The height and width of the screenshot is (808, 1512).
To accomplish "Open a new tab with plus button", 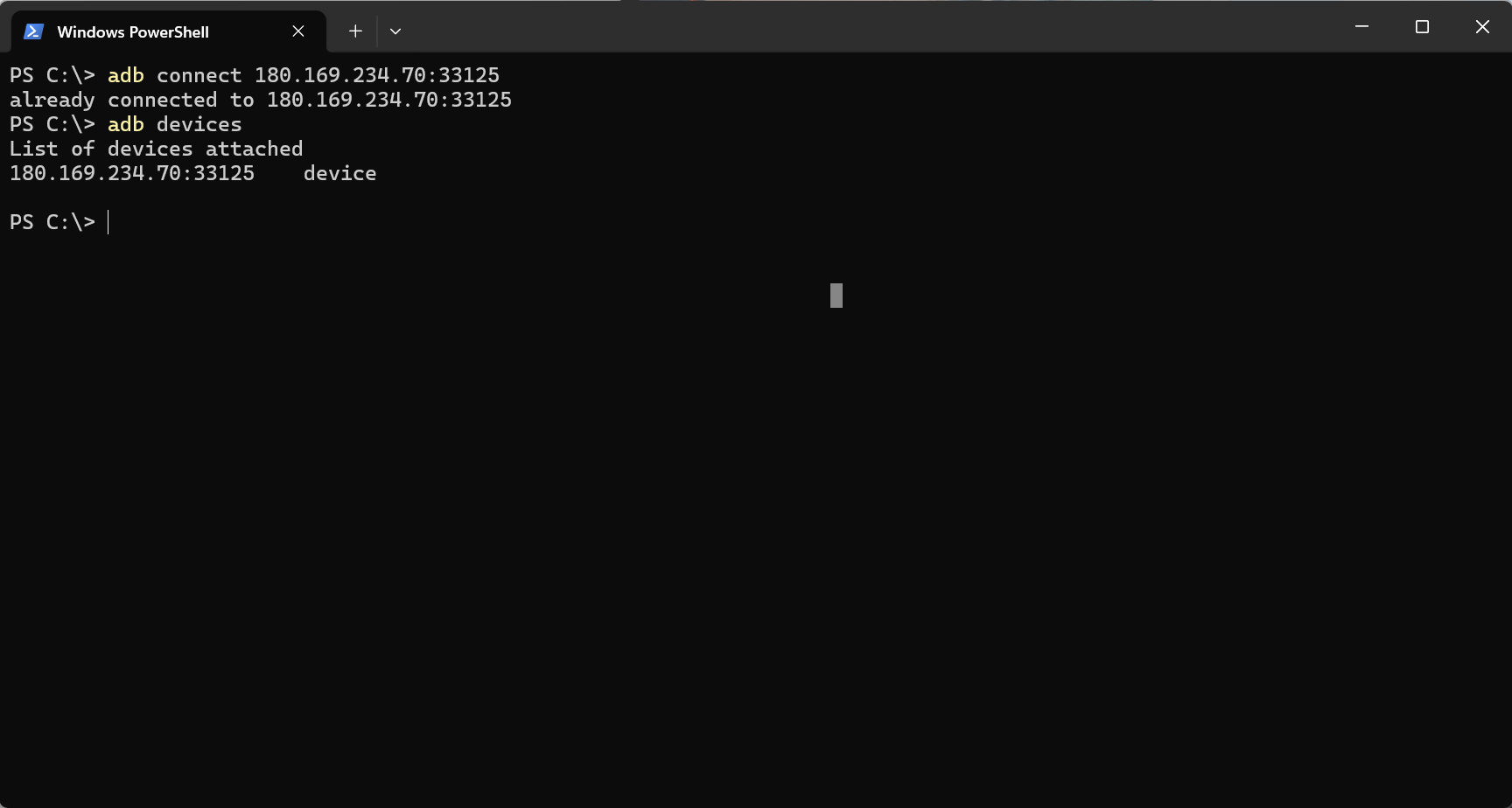I will click(x=355, y=31).
